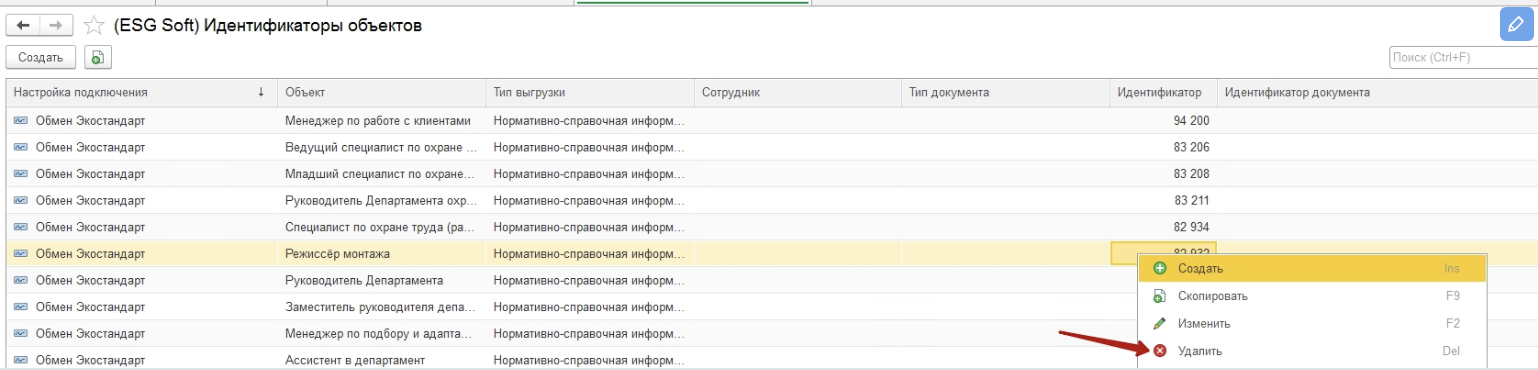The image size is (1538, 370).
Task: Add page to favorites with star icon
Action: coord(93,25)
